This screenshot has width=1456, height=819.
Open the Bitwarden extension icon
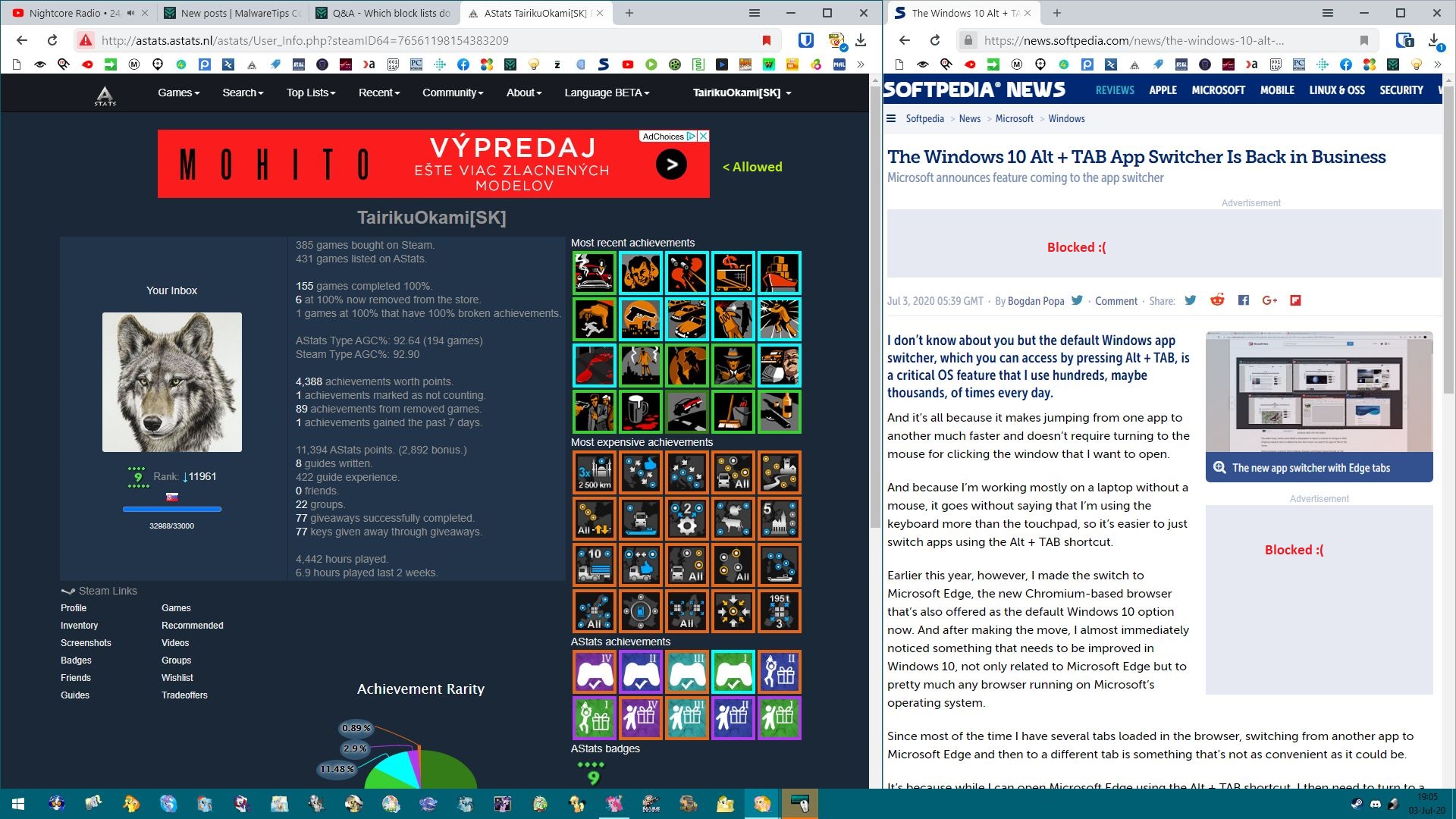[x=806, y=40]
